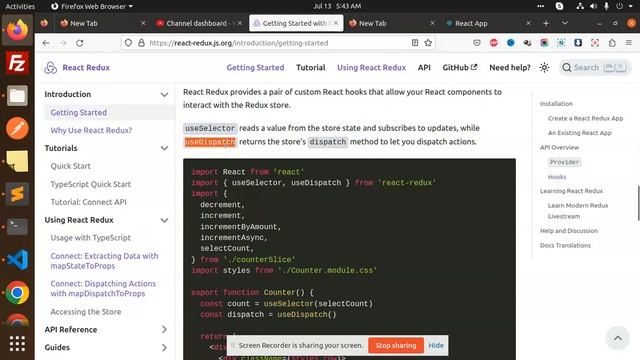640x360 pixels.
Task: Open Using React Redux nav item
Action: 371,67
